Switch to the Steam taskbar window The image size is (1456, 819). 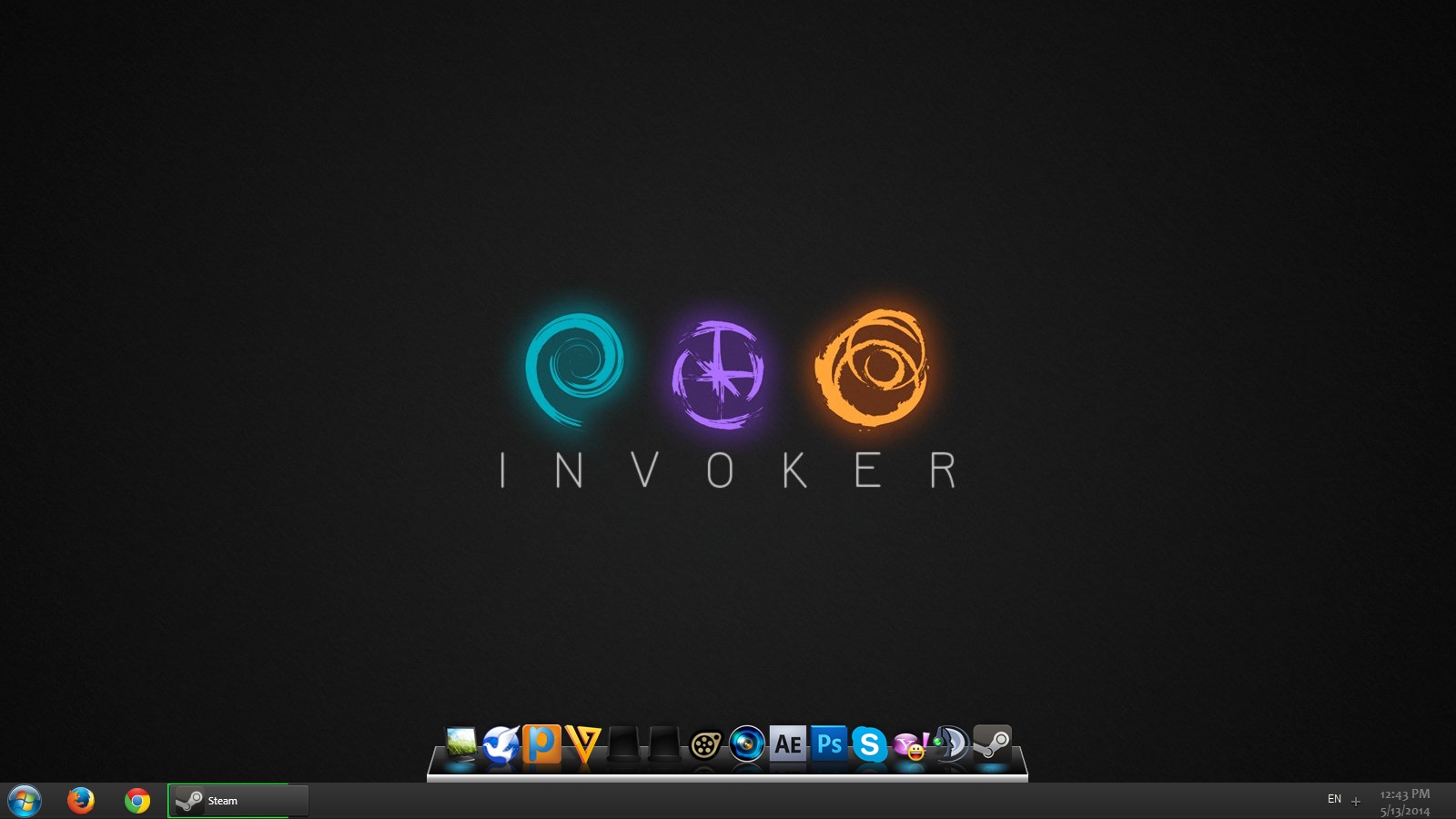[x=238, y=801]
